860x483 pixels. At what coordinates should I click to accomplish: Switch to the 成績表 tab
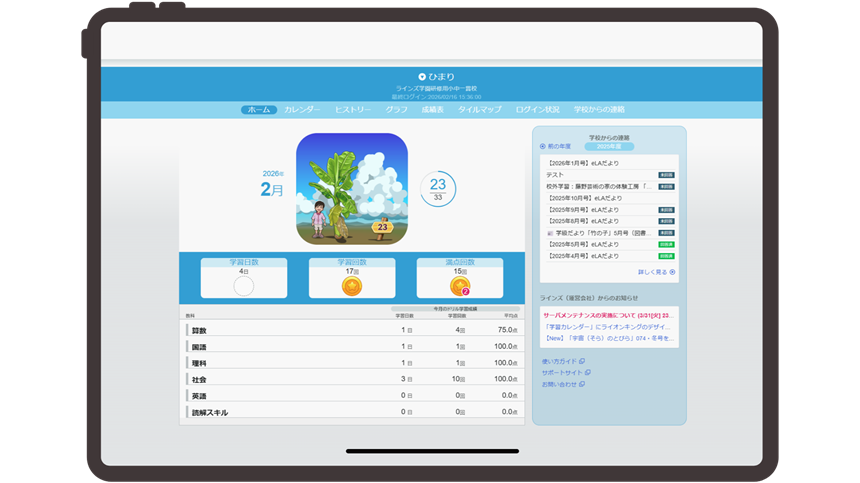[433, 109]
